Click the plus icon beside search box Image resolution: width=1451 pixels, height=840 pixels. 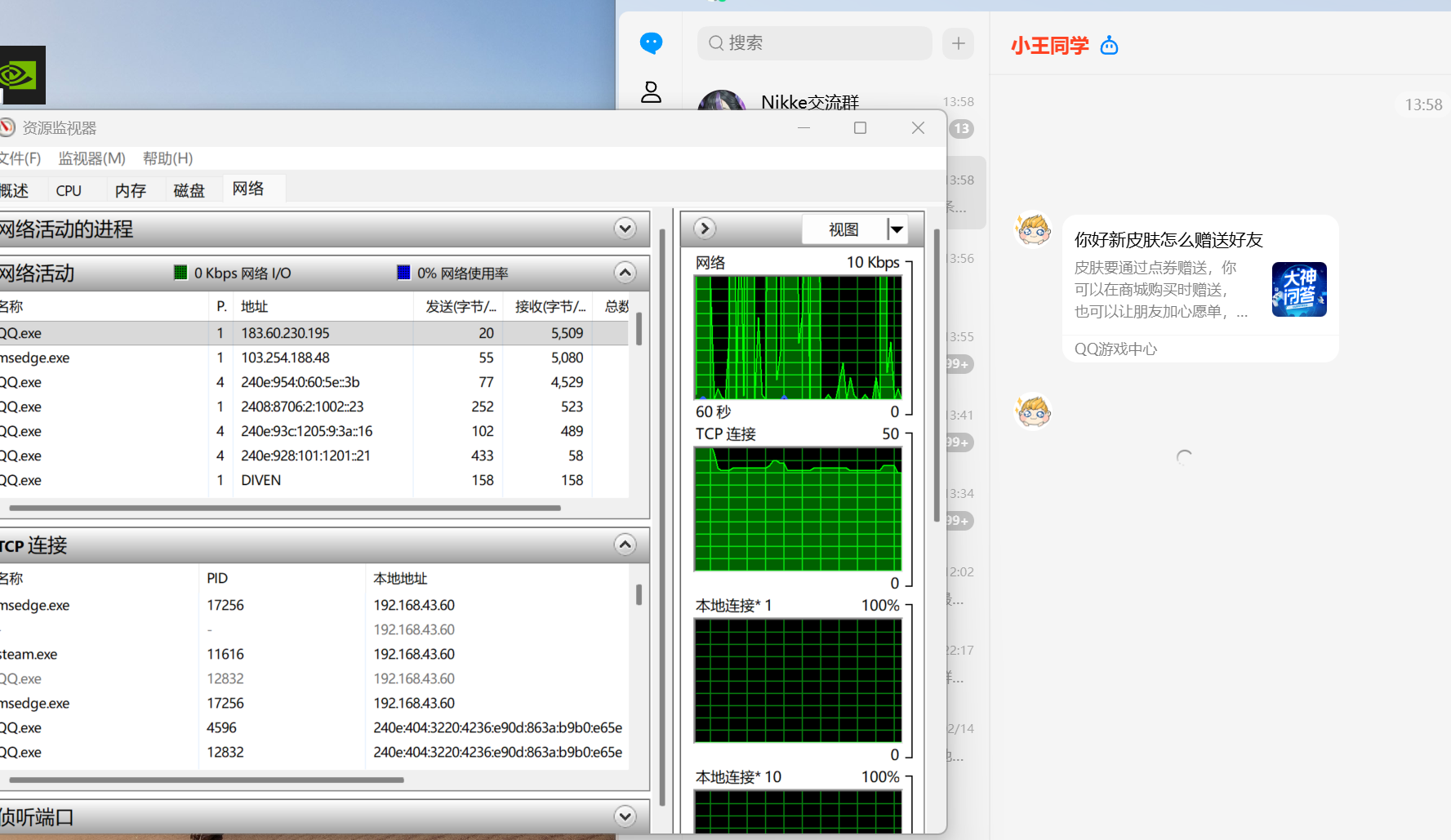958,43
